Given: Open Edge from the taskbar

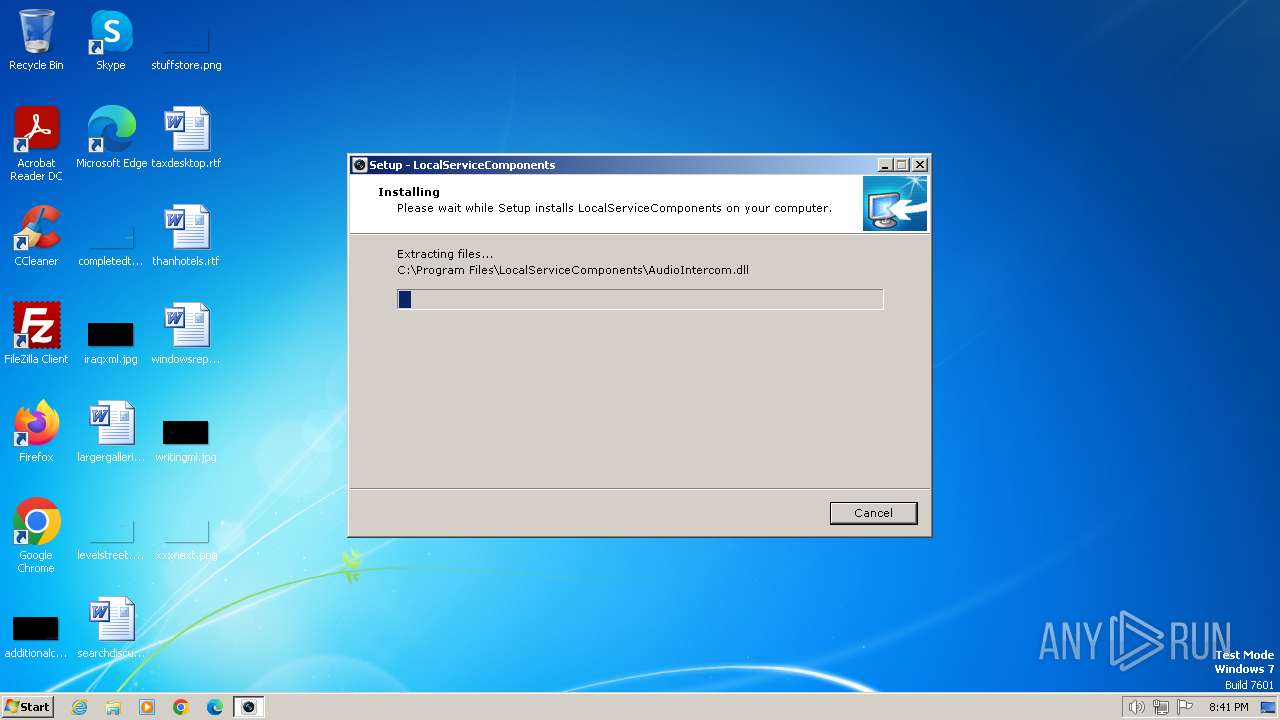Looking at the screenshot, I should 215,707.
